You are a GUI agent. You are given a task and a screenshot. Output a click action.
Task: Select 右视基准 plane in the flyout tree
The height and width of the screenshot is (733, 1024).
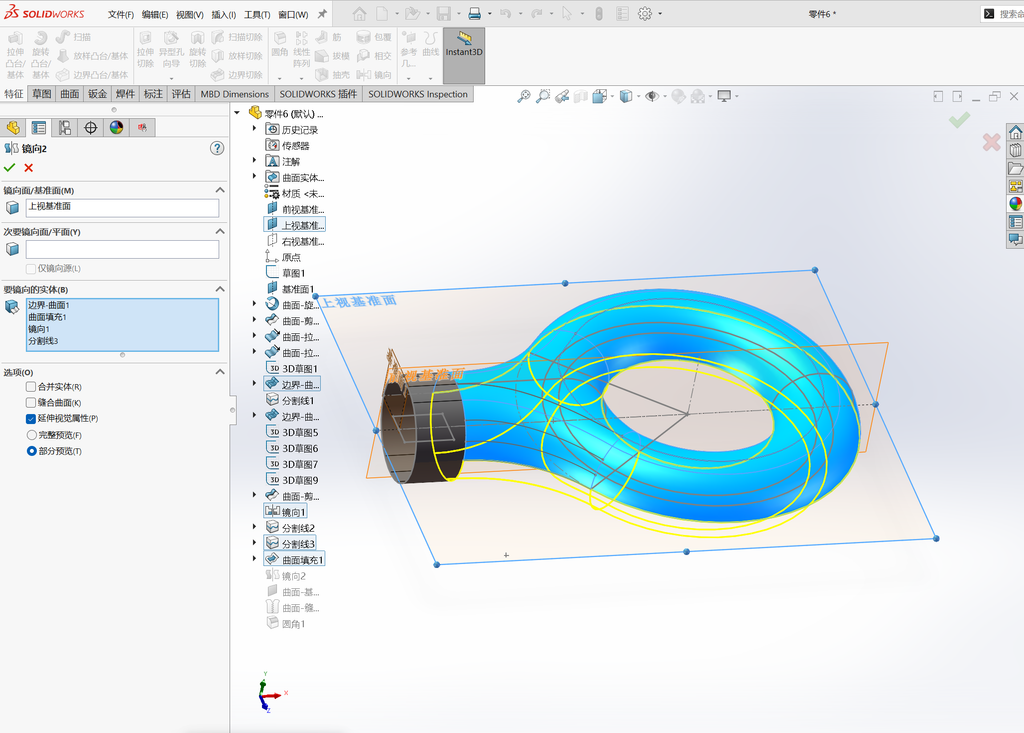tap(295, 241)
